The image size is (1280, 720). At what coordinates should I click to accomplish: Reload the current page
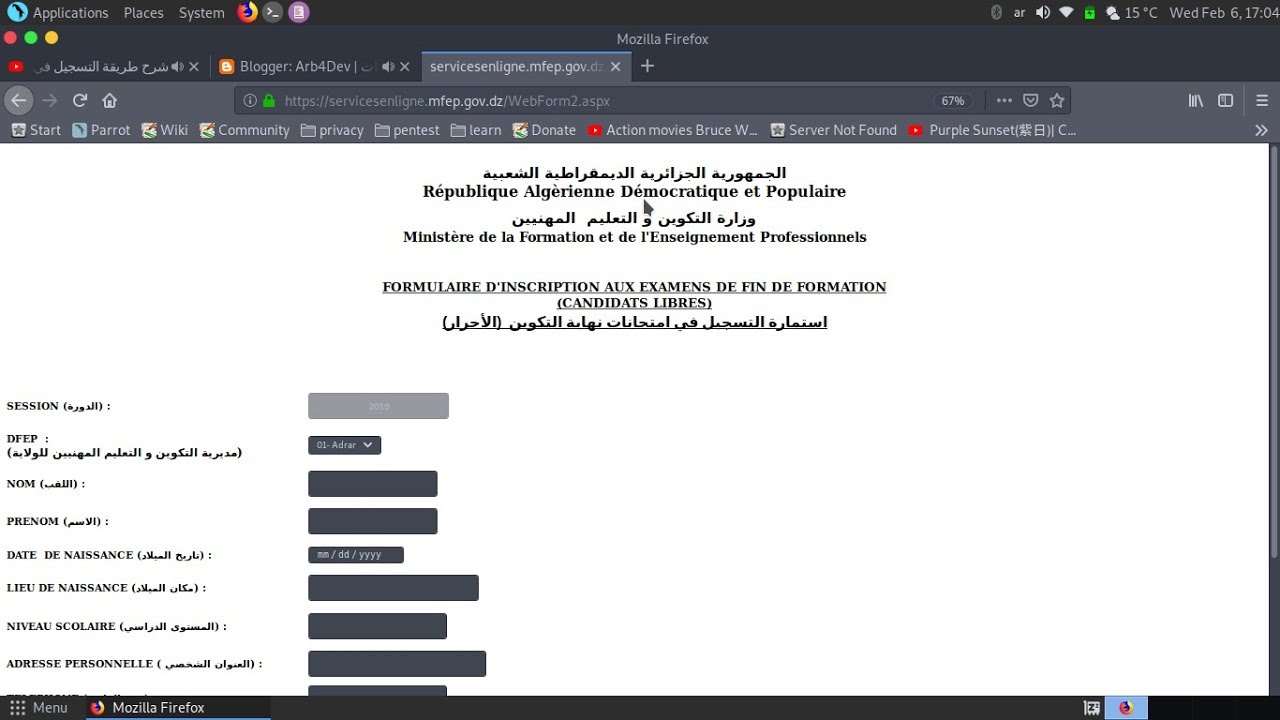click(x=80, y=100)
